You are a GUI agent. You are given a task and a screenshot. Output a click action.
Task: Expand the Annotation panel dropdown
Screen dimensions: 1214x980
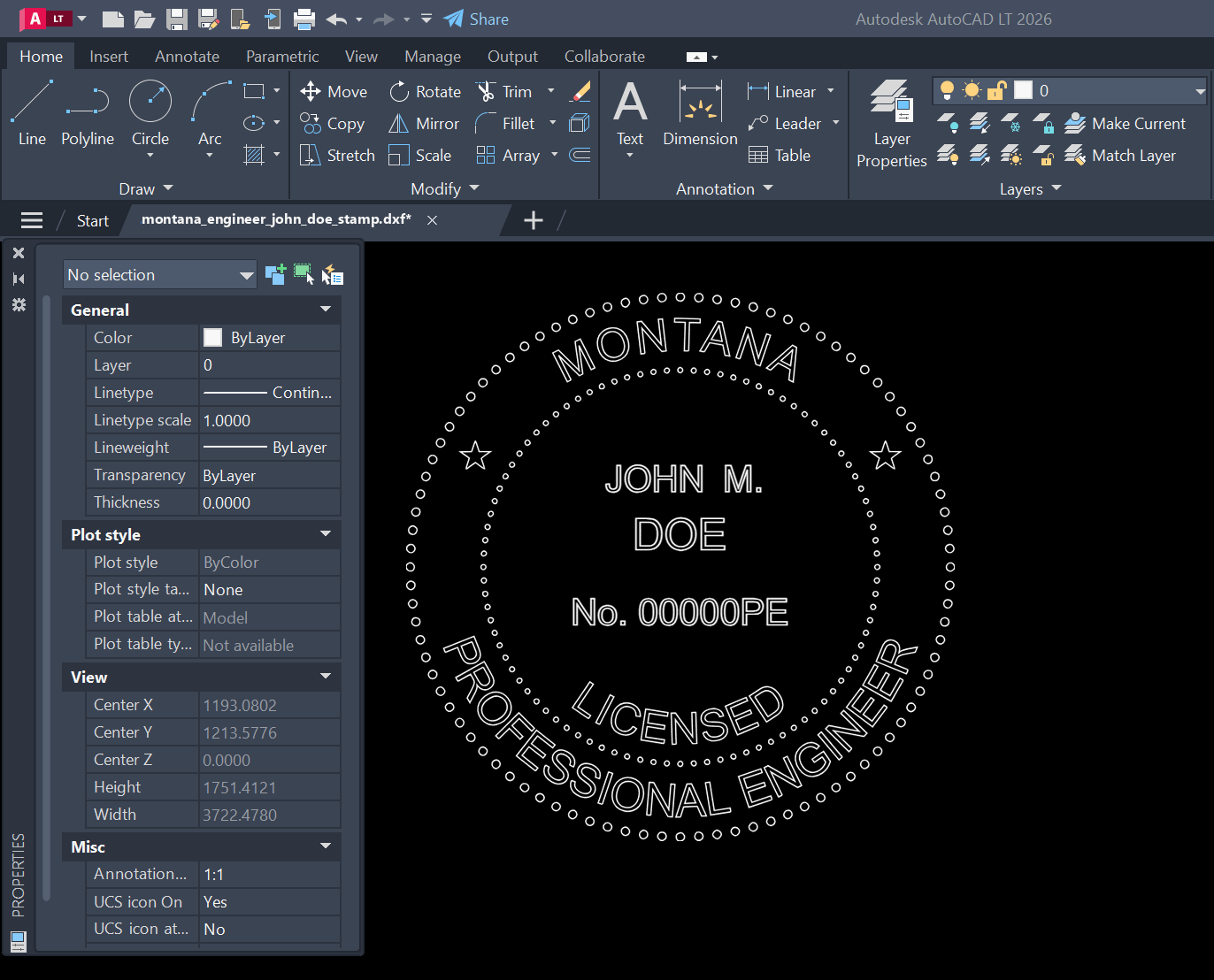(x=725, y=188)
